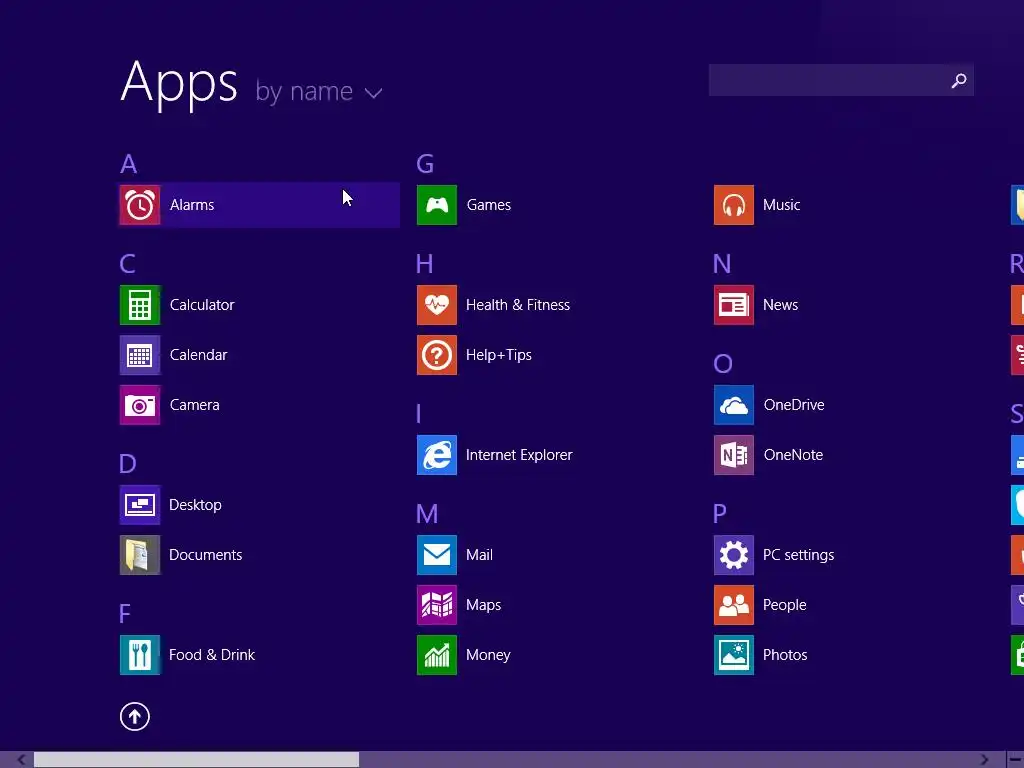Open the PC settings gear icon
This screenshot has height=768, width=1024.
click(x=734, y=555)
